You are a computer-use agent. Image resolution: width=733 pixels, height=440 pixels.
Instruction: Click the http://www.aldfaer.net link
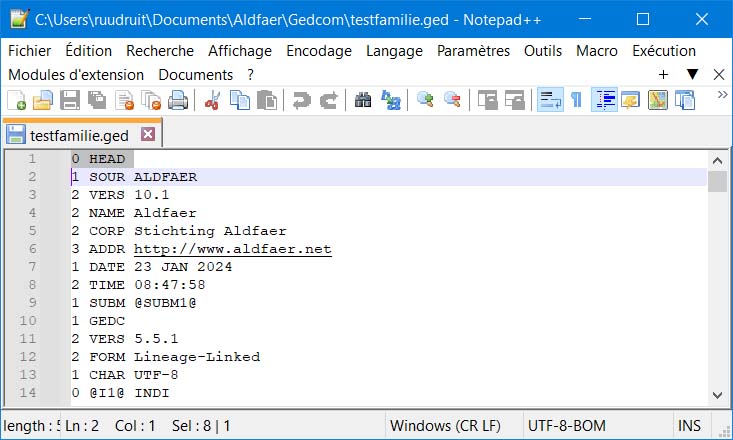pyautogui.click(x=232, y=249)
